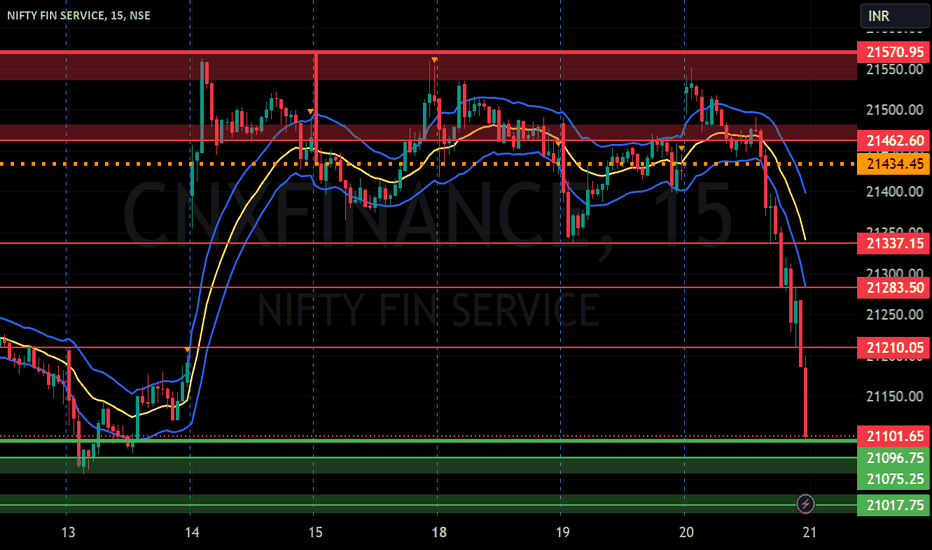
Task: Select the 21283.50 red price label
Action: pyautogui.click(x=893, y=288)
